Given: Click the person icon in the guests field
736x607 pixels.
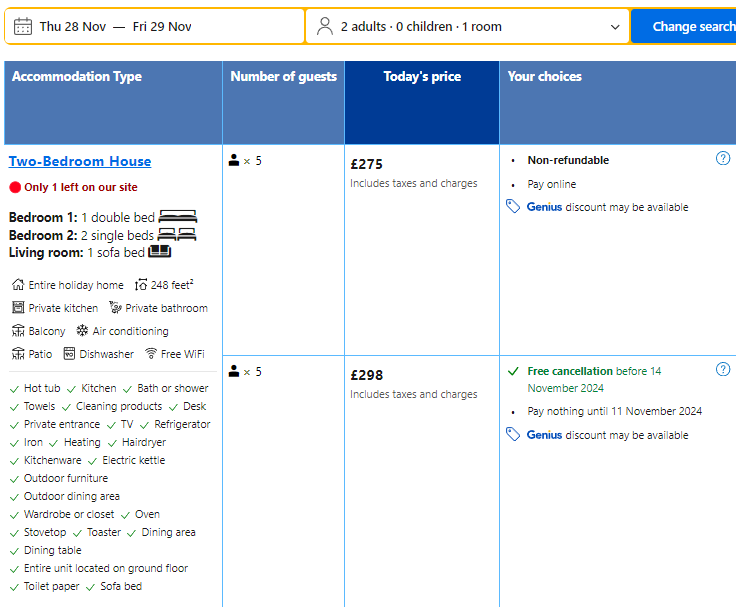Looking at the screenshot, I should 324,26.
